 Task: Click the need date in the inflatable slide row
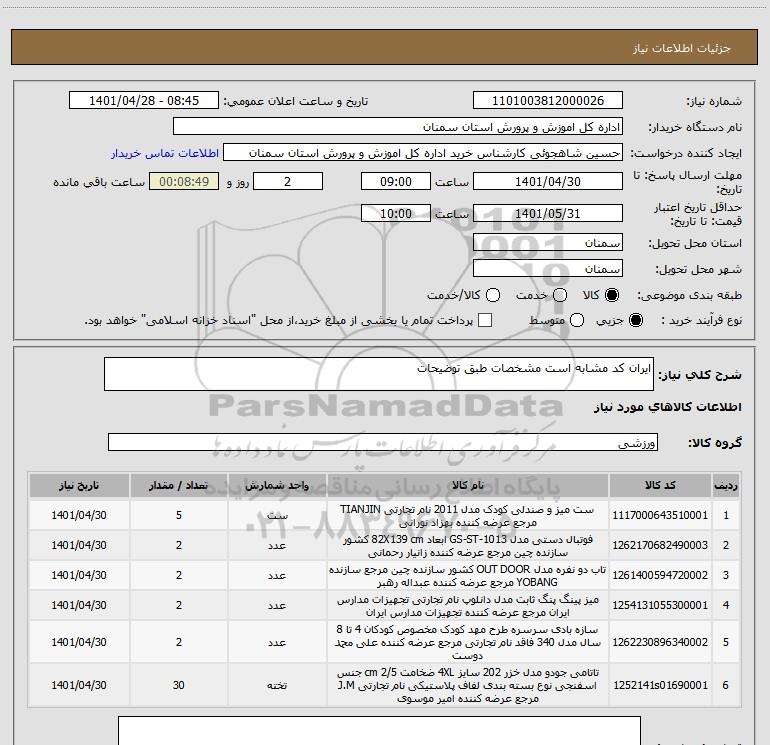coord(79,642)
